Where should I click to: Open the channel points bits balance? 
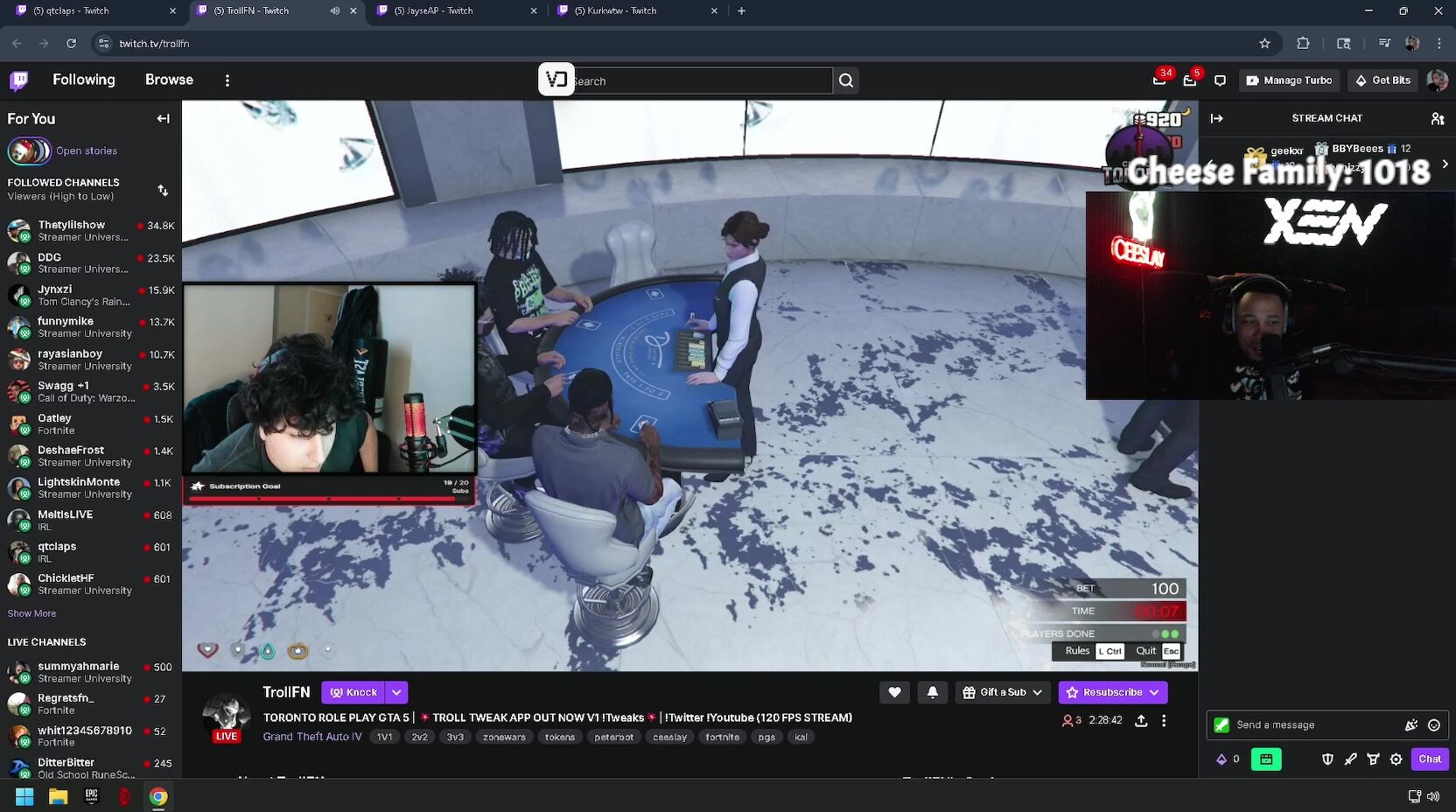tap(1228, 759)
